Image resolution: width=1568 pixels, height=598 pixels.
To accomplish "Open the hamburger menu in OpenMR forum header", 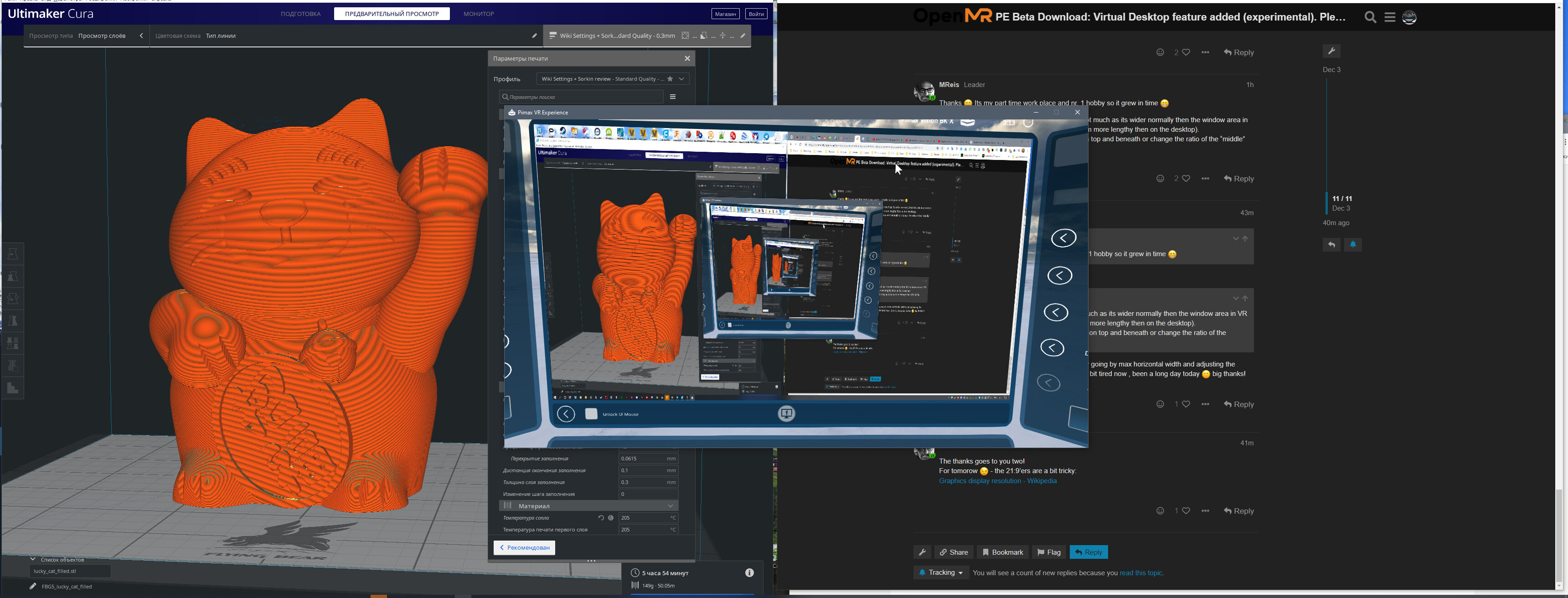I will click(x=1390, y=17).
